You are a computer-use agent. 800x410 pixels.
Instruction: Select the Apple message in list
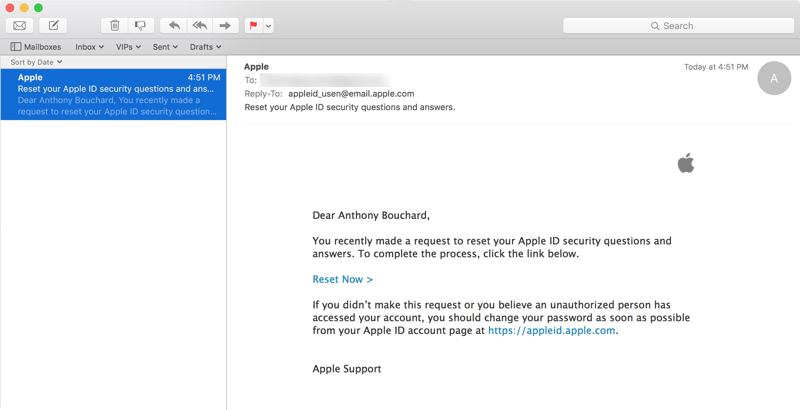click(x=113, y=94)
